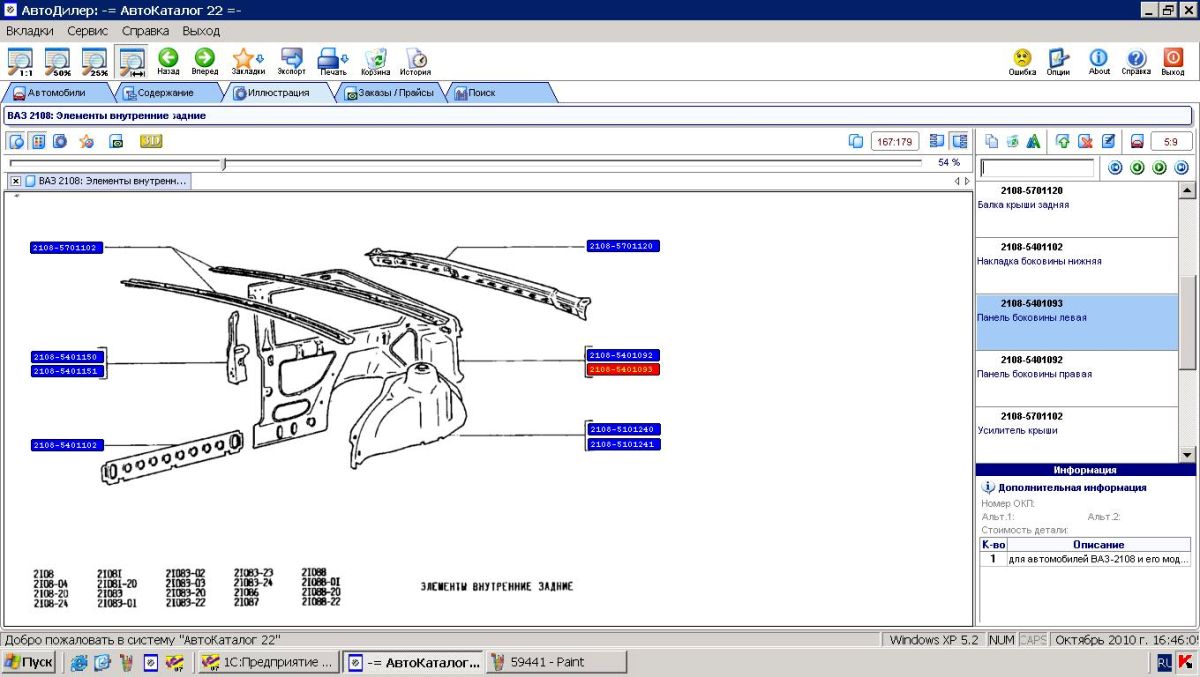Open the Вкладки menu
Image resolution: width=1200 pixels, height=677 pixels.
coord(30,31)
